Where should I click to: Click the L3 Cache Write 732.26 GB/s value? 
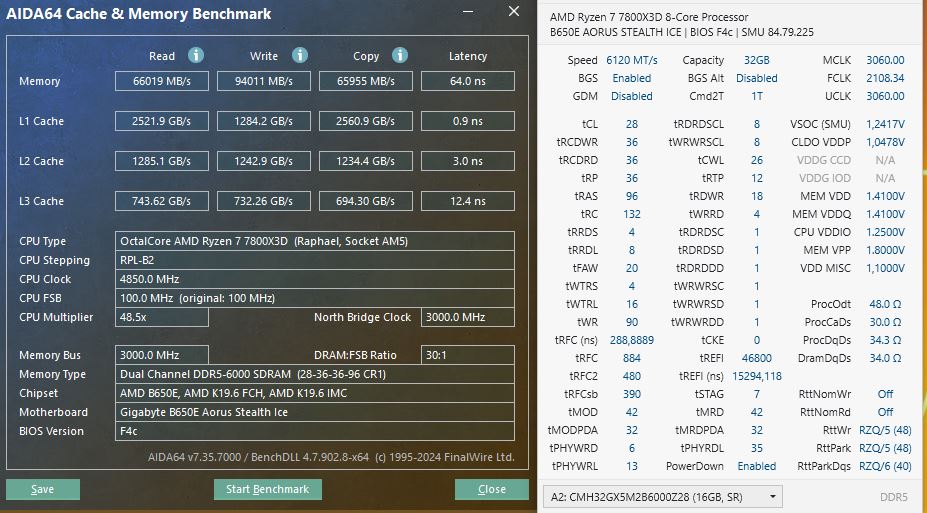pyautogui.click(x=264, y=201)
